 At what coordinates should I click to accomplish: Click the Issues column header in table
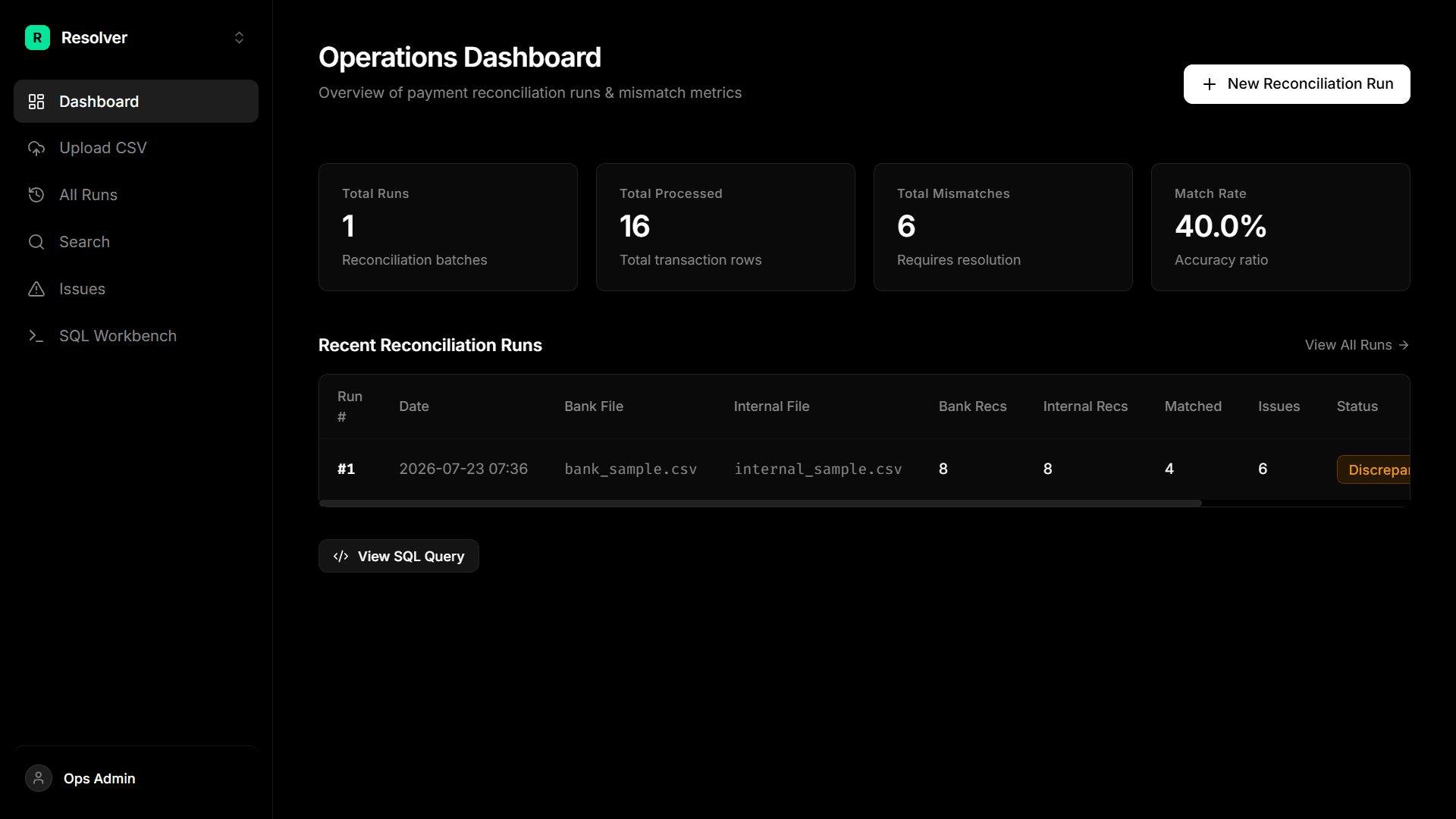1279,406
